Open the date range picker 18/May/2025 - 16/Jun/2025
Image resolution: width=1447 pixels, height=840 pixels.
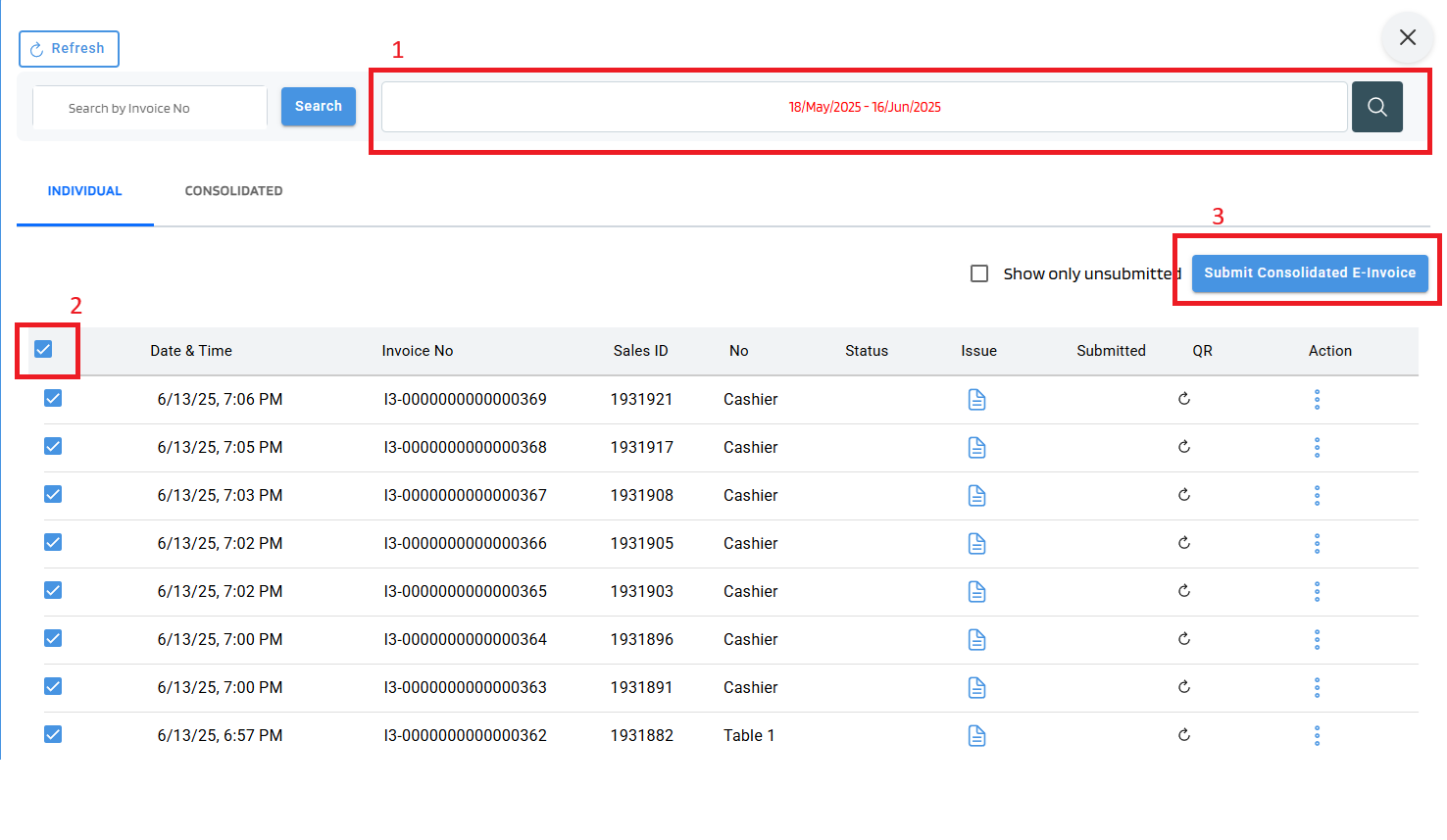[x=864, y=107]
